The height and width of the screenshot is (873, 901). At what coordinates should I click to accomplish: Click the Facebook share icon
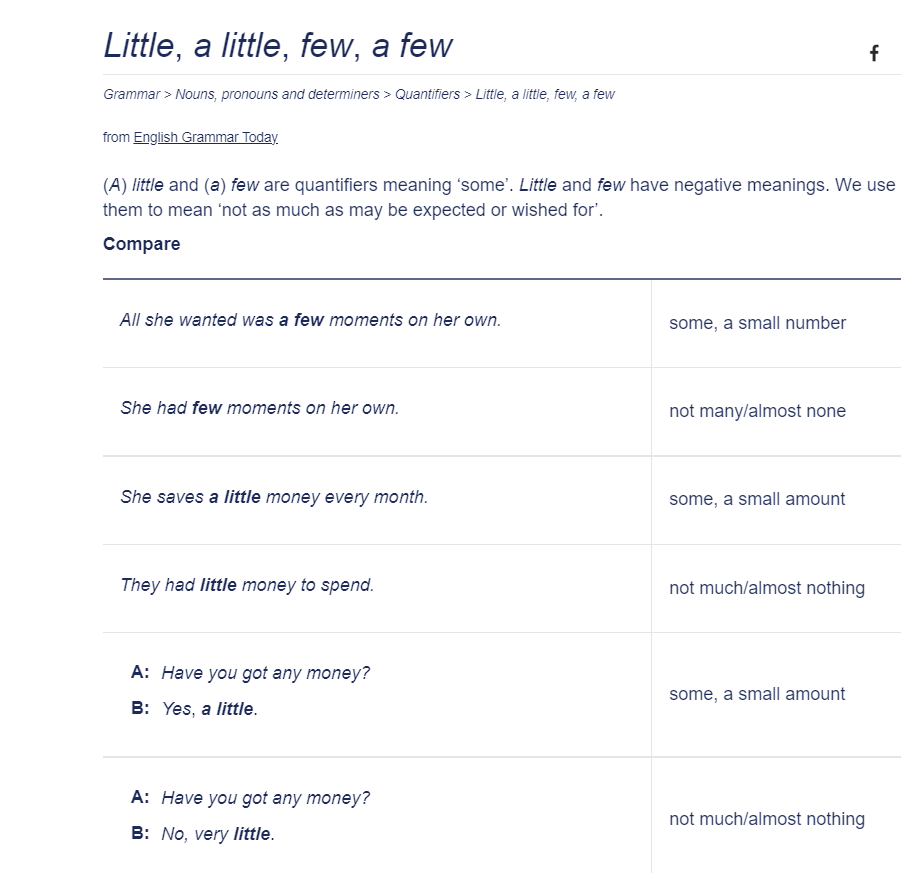click(874, 53)
